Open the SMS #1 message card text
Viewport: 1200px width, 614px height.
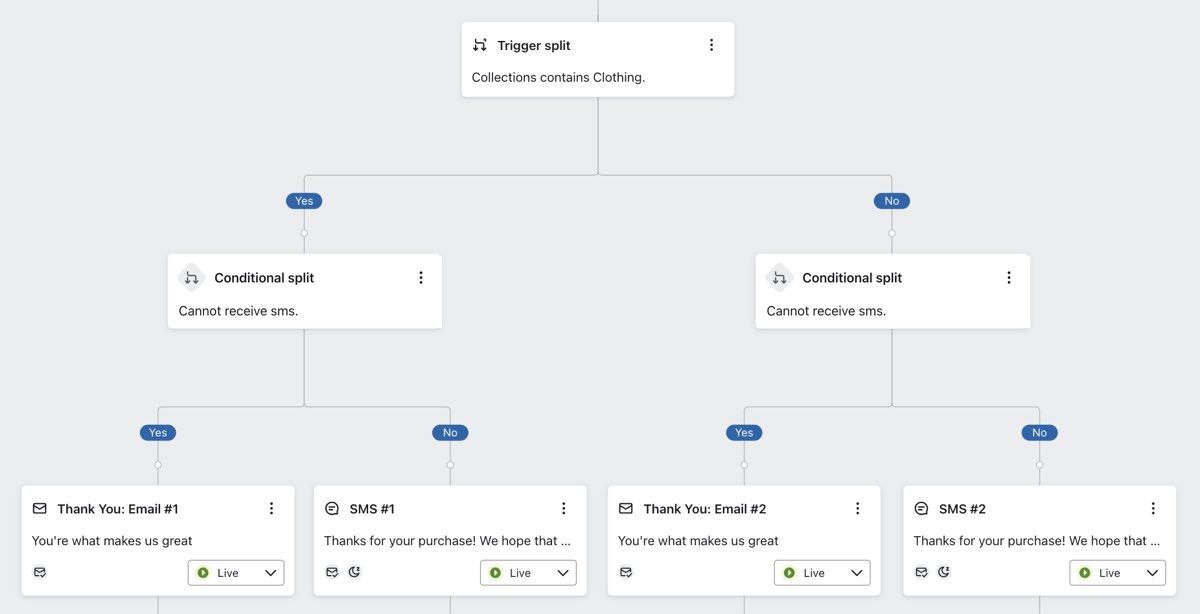point(447,541)
